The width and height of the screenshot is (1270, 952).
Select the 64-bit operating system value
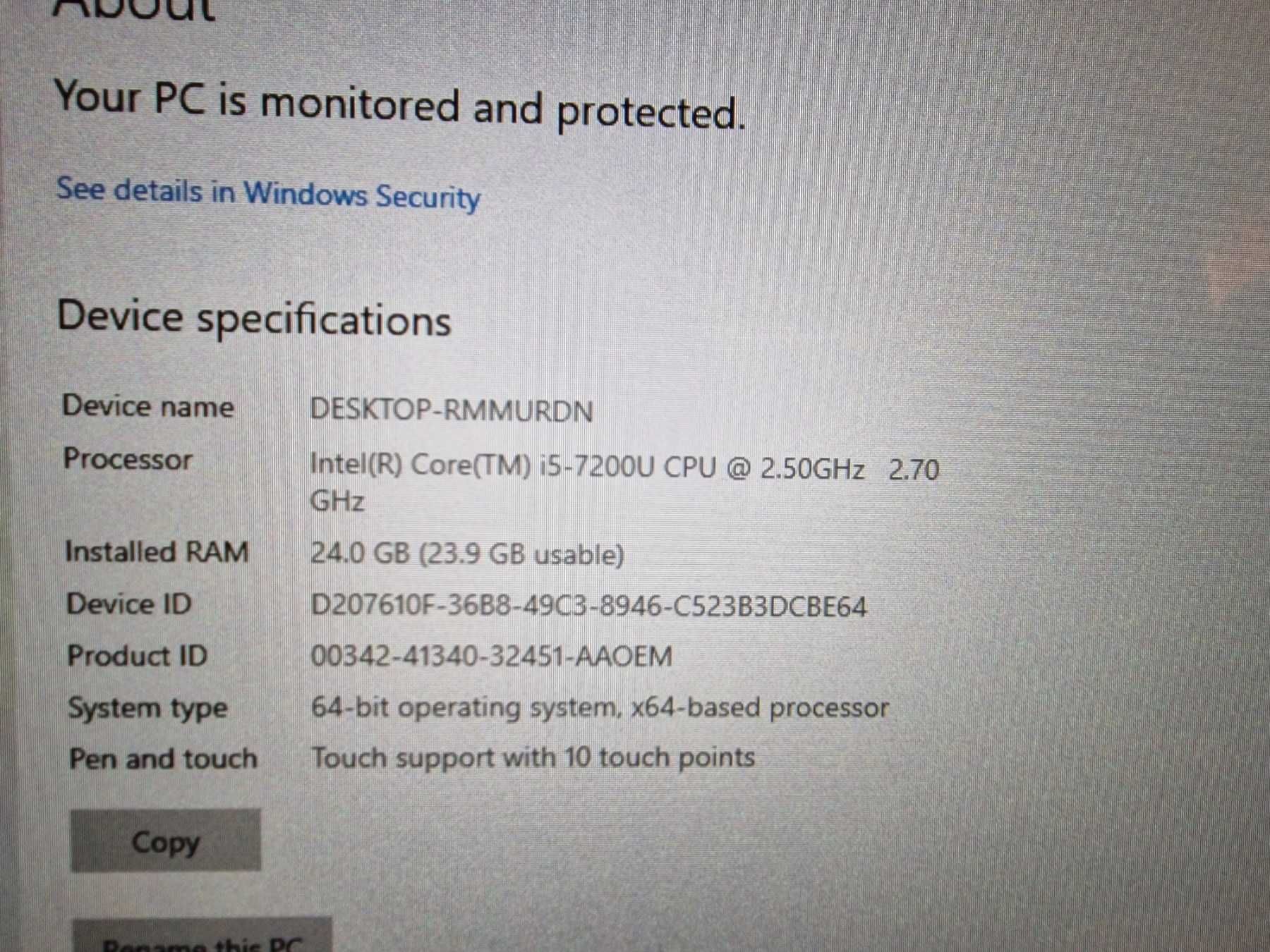(x=600, y=707)
